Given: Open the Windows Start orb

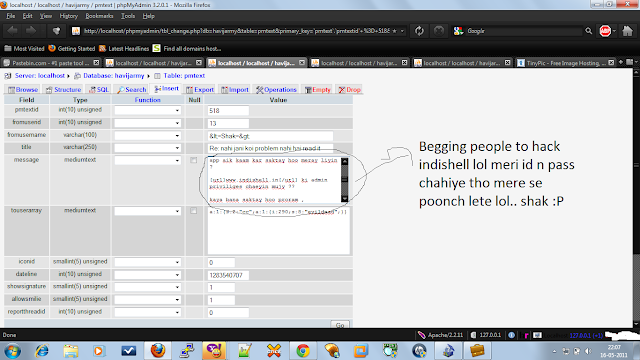Looking at the screenshot, I should click(12, 351).
